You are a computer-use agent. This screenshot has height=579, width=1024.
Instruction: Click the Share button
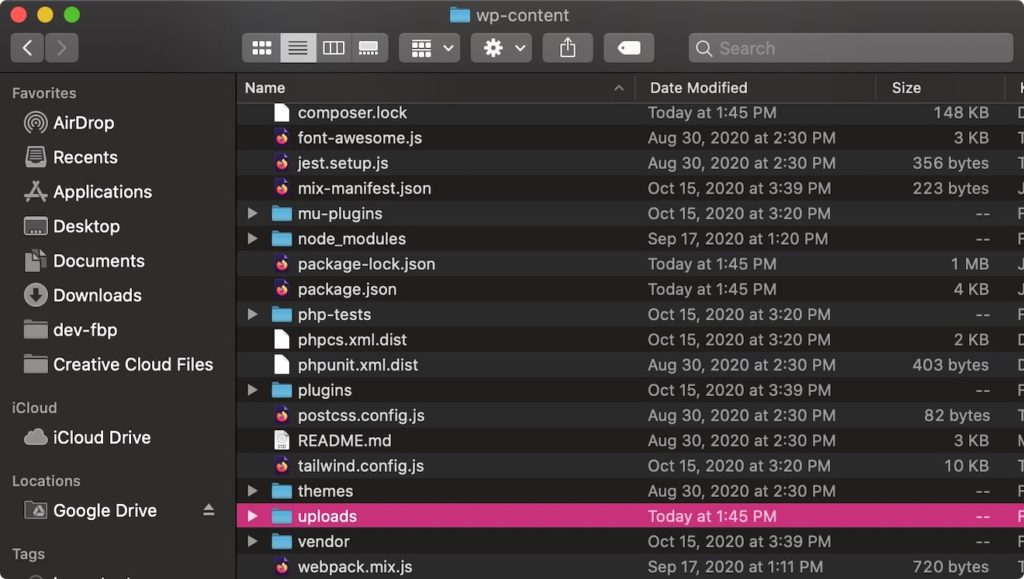(x=568, y=48)
